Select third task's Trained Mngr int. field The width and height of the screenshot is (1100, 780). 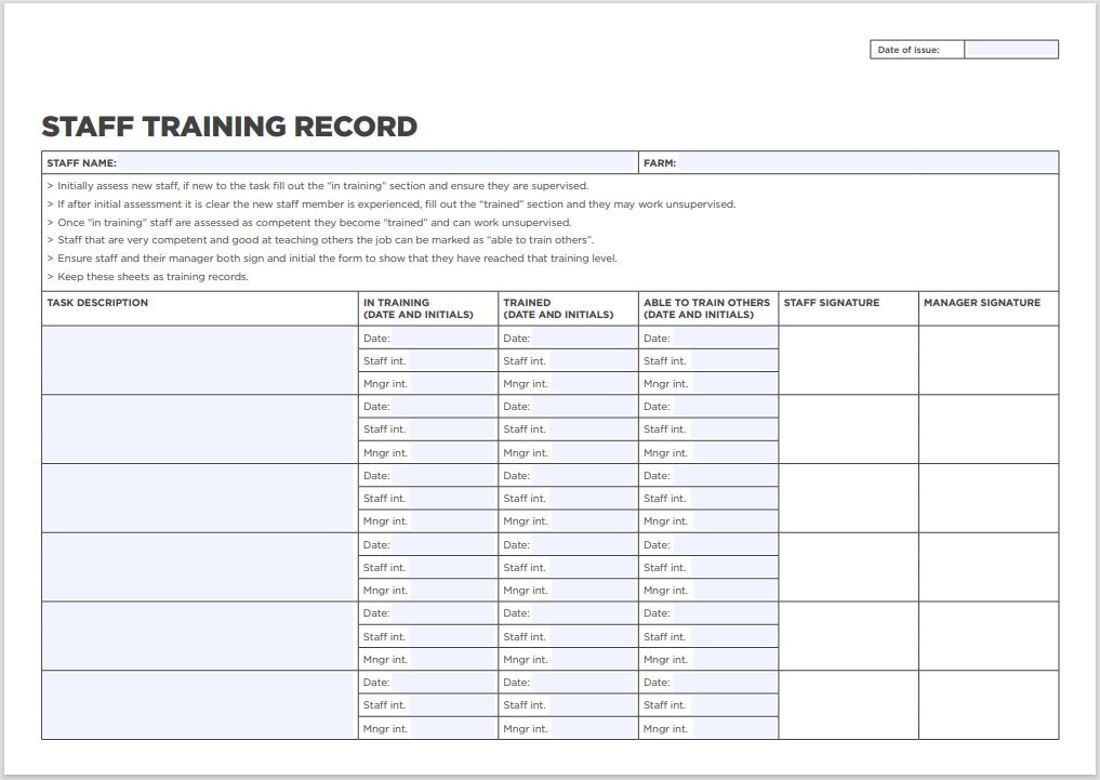pyautogui.click(x=593, y=521)
